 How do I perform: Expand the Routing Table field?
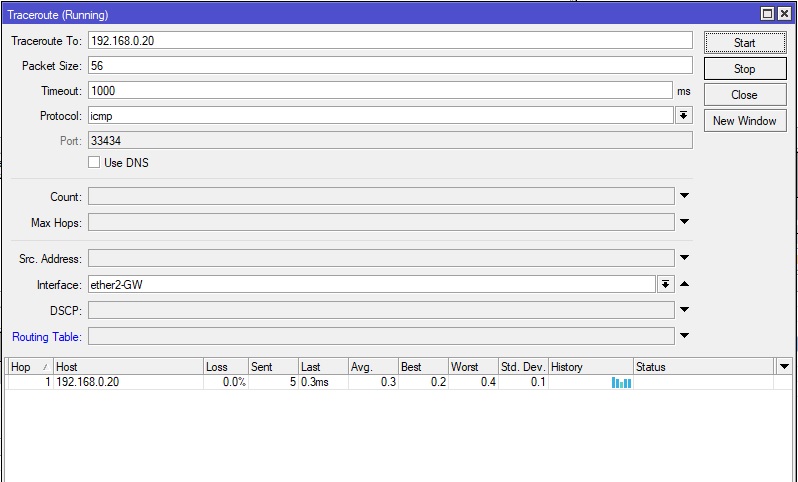point(685,335)
